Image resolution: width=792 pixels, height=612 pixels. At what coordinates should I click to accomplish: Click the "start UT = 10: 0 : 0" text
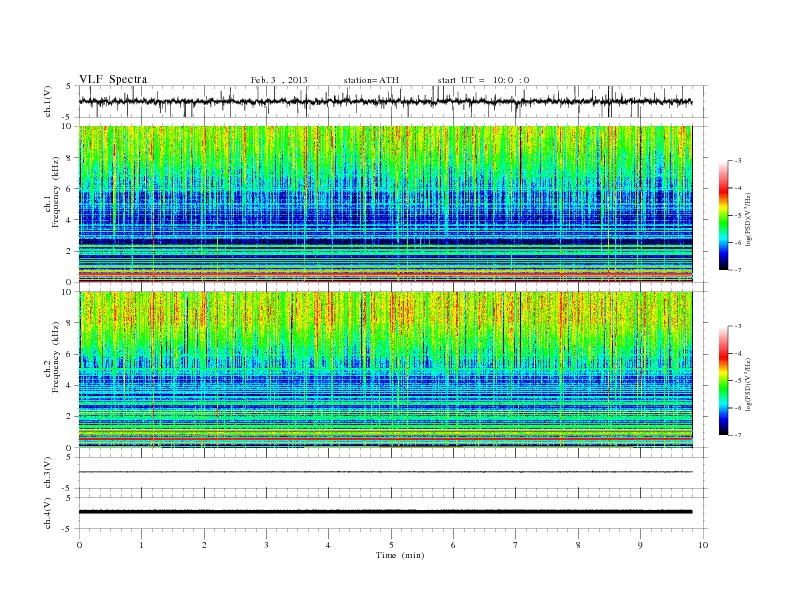[x=483, y=80]
